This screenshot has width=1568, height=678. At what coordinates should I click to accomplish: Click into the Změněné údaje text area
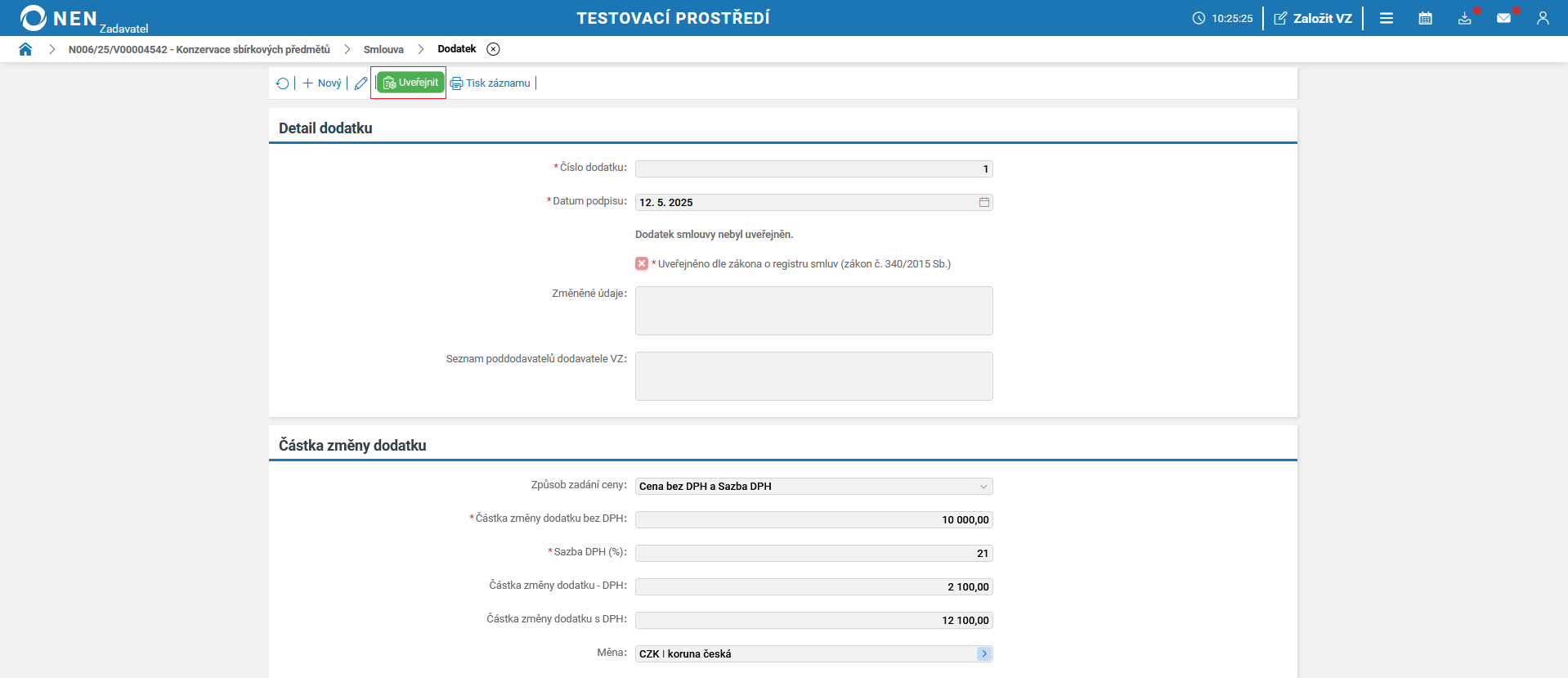coord(813,311)
